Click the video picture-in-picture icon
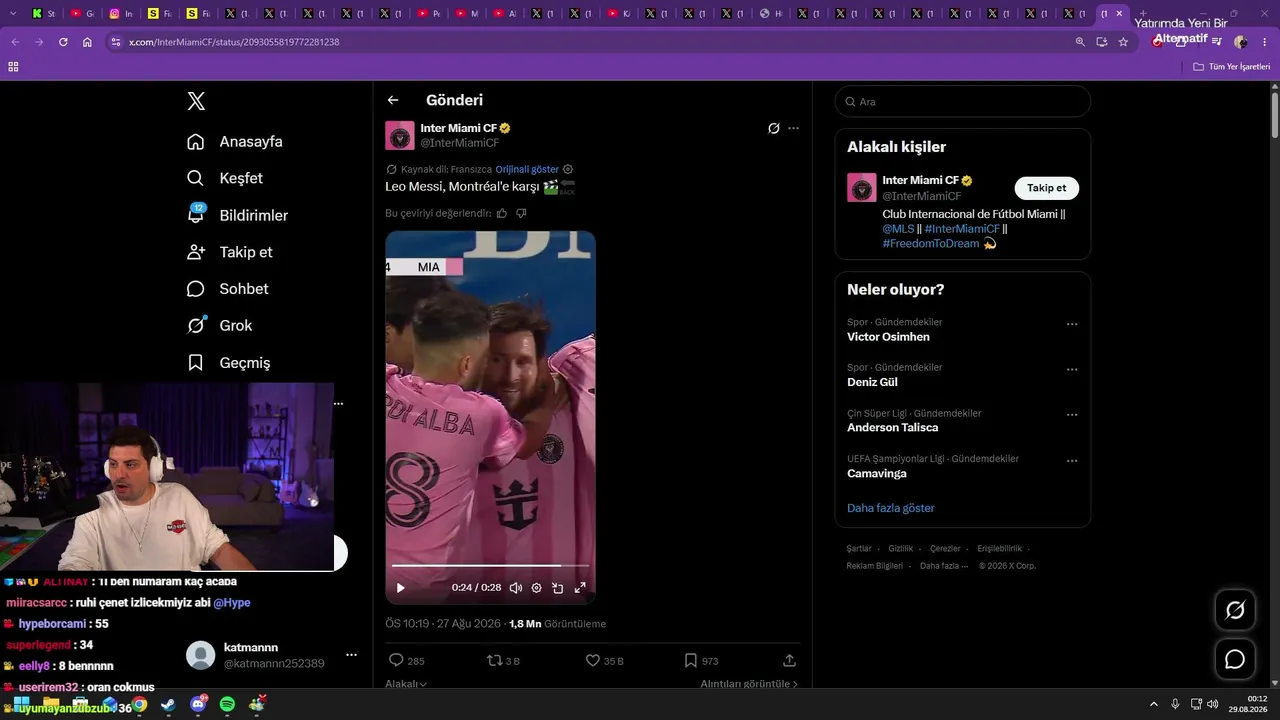 click(x=558, y=588)
